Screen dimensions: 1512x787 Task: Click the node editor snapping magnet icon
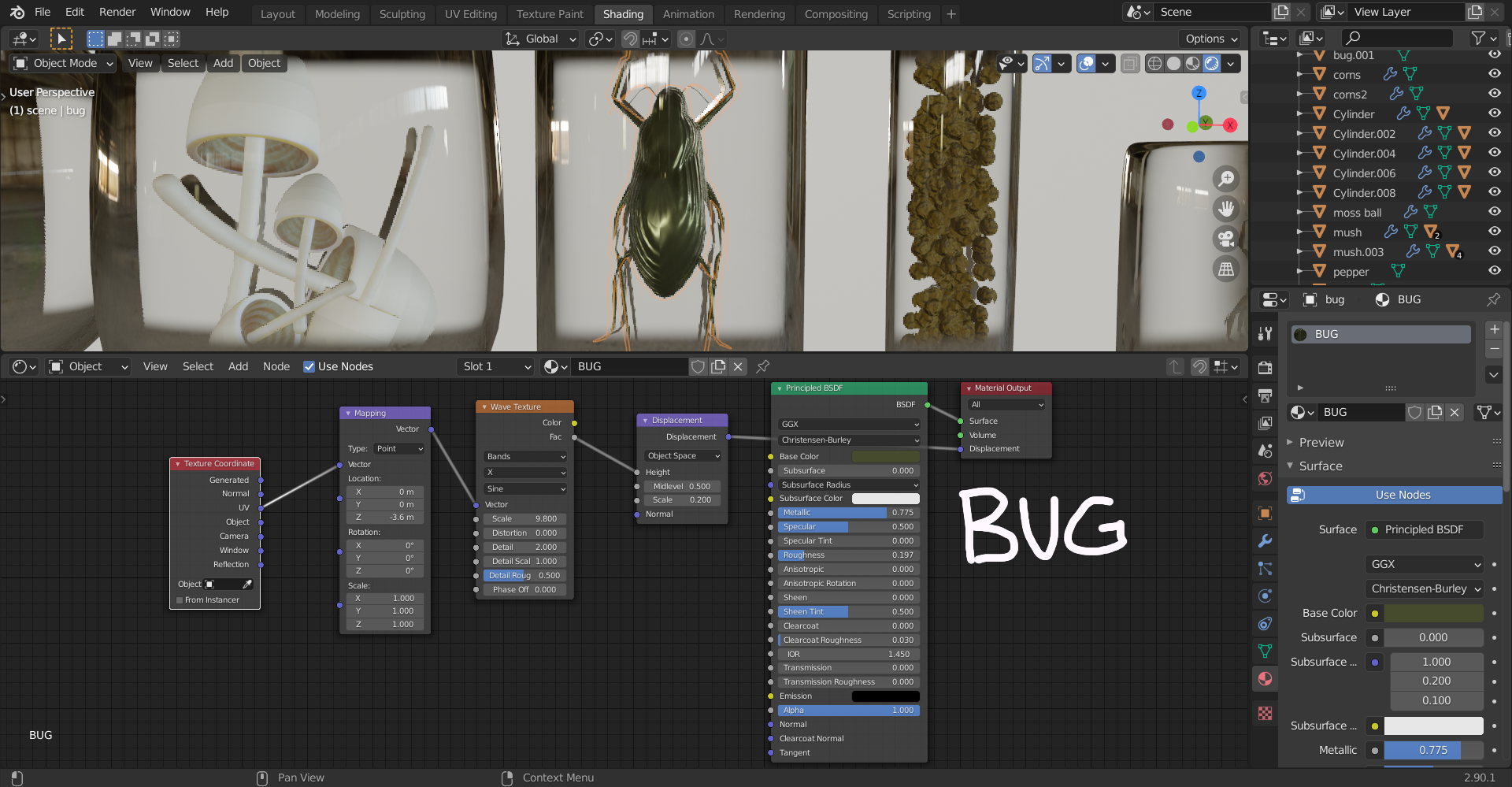click(1199, 366)
